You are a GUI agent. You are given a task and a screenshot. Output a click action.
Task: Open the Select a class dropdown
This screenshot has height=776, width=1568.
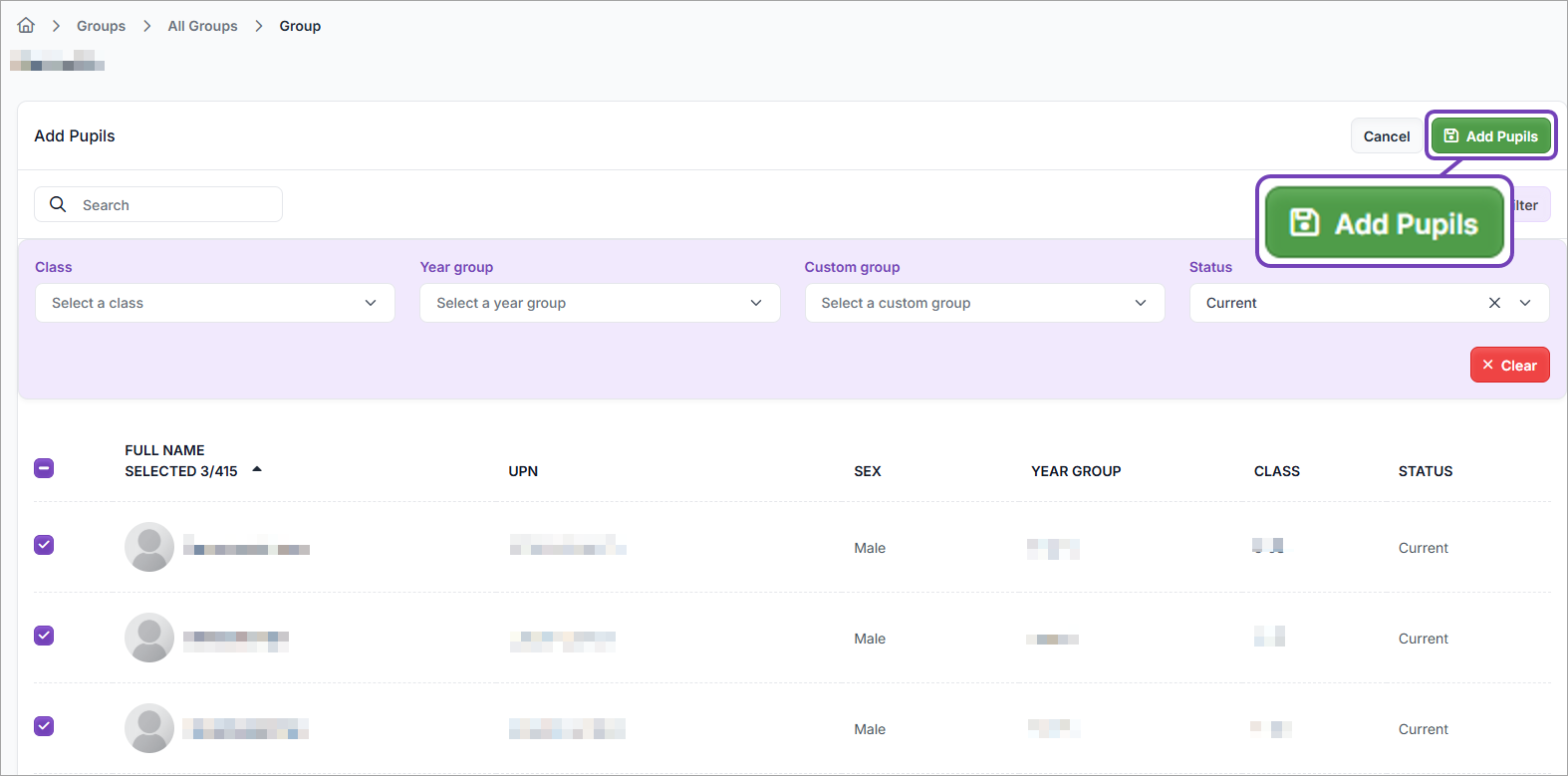(x=215, y=303)
